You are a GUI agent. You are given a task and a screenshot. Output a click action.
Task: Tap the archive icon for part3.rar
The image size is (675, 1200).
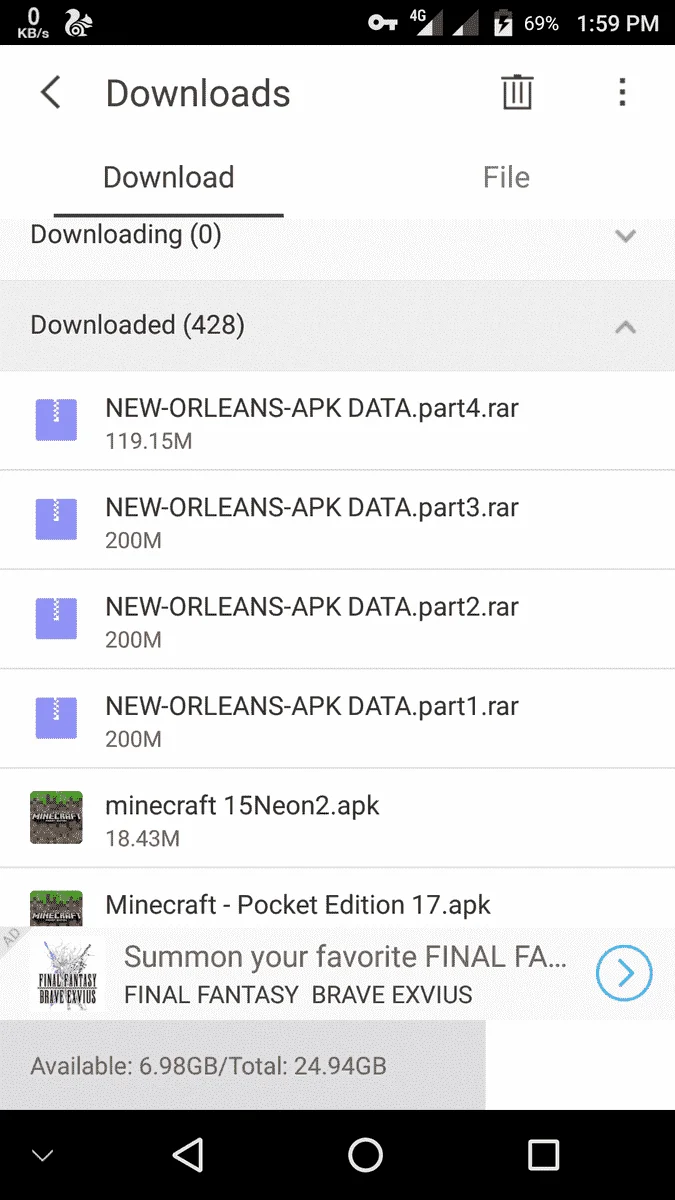point(56,520)
